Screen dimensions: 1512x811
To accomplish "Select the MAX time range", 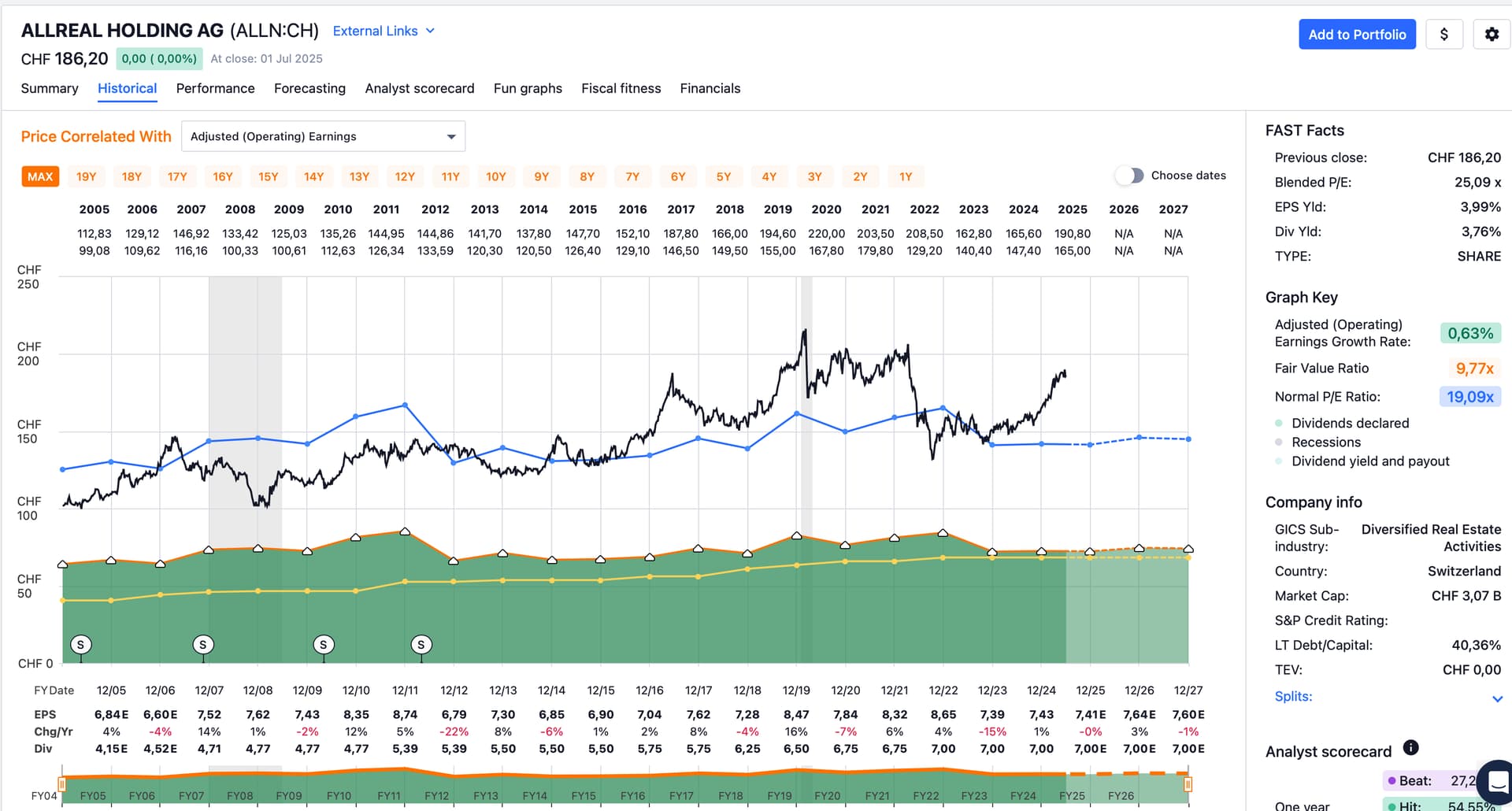I will pyautogui.click(x=40, y=176).
